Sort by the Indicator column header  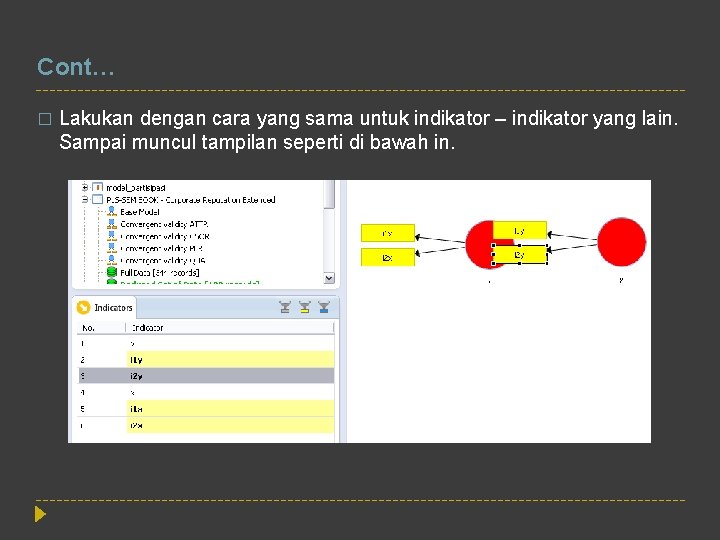(230, 328)
